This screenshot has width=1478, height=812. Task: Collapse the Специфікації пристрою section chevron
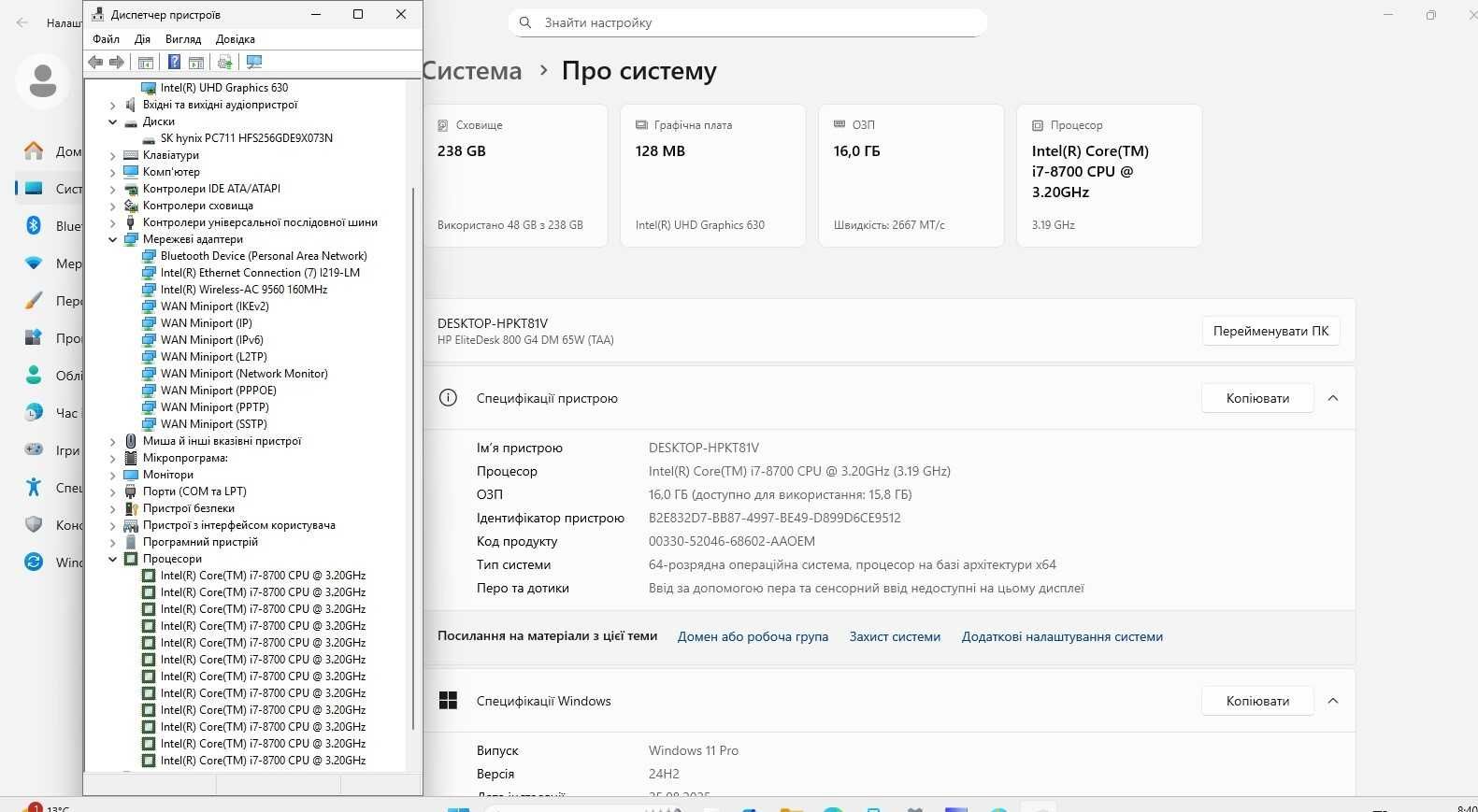[1333, 398]
